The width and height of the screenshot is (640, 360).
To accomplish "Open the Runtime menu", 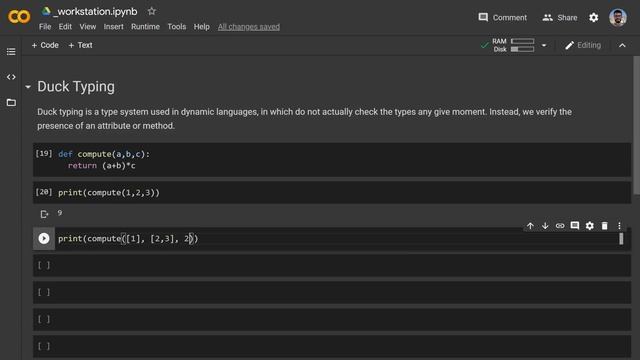I will [145, 27].
